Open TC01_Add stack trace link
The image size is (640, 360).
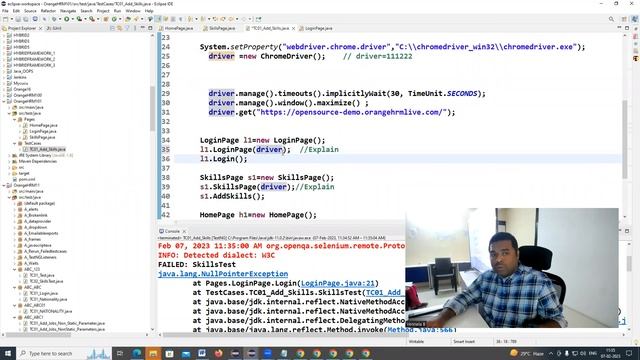(384, 293)
